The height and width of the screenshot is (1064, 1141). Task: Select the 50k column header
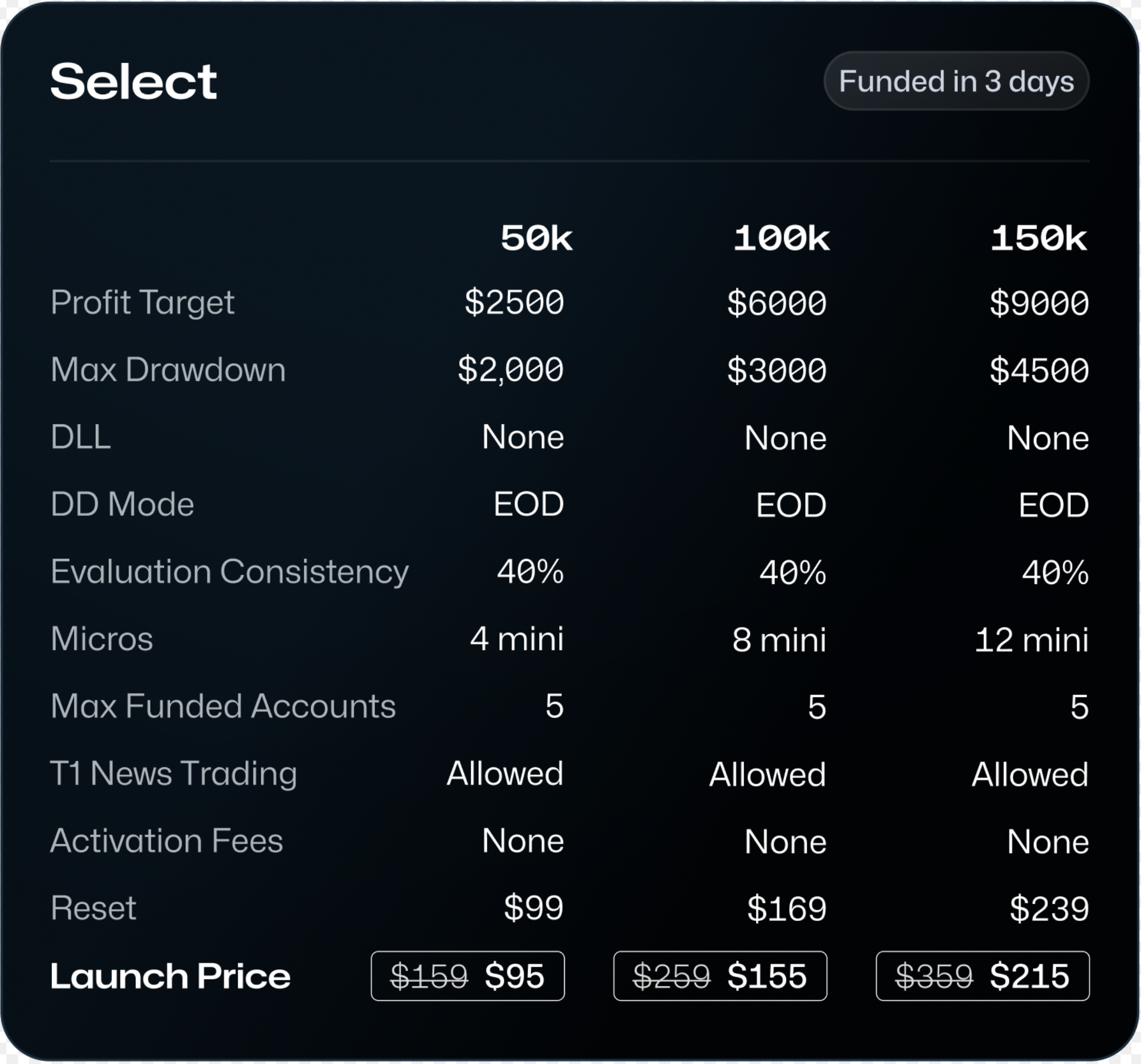[x=536, y=237]
